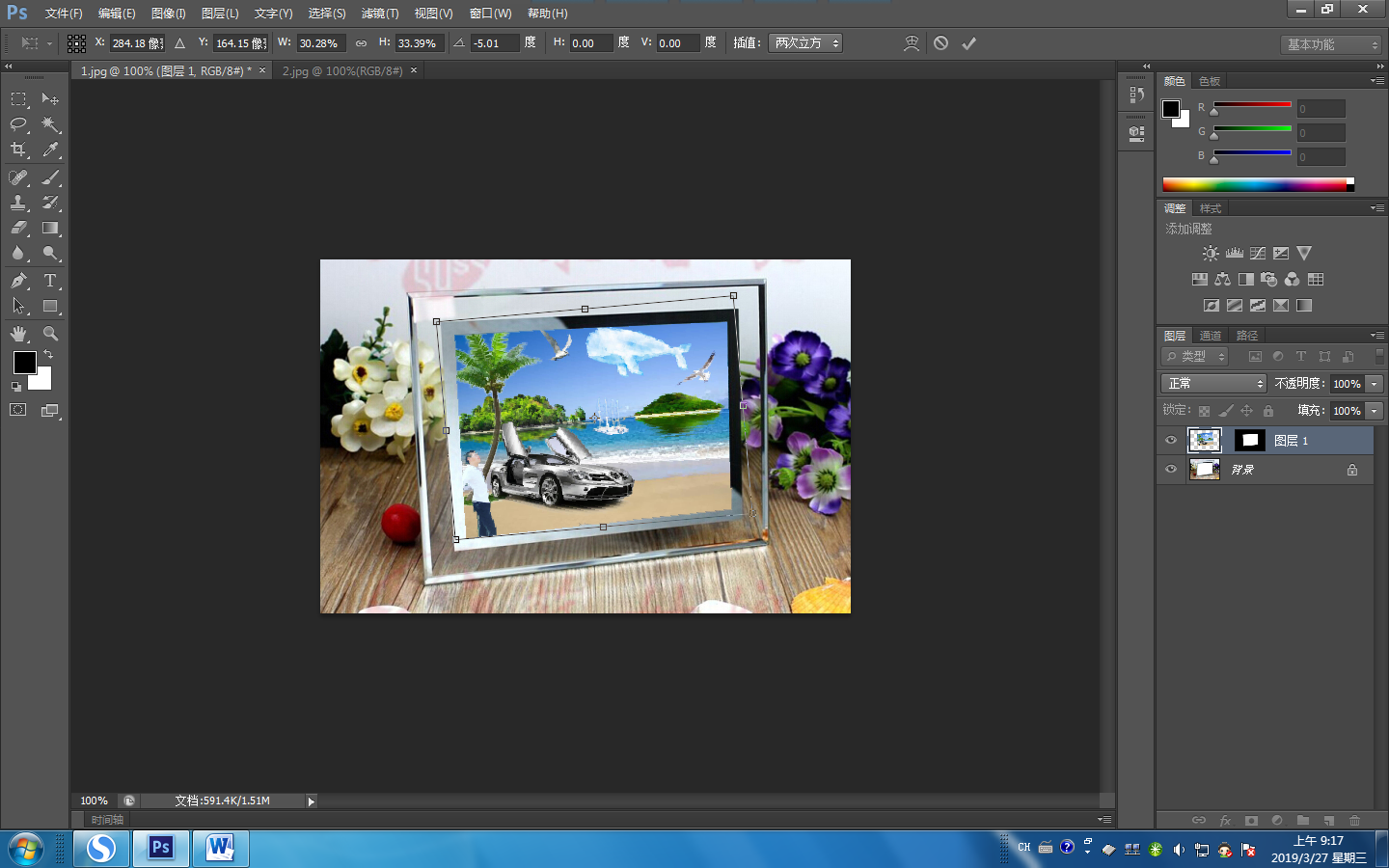The width and height of the screenshot is (1389, 868).
Task: Swap foreground and background colors
Action: (48, 354)
